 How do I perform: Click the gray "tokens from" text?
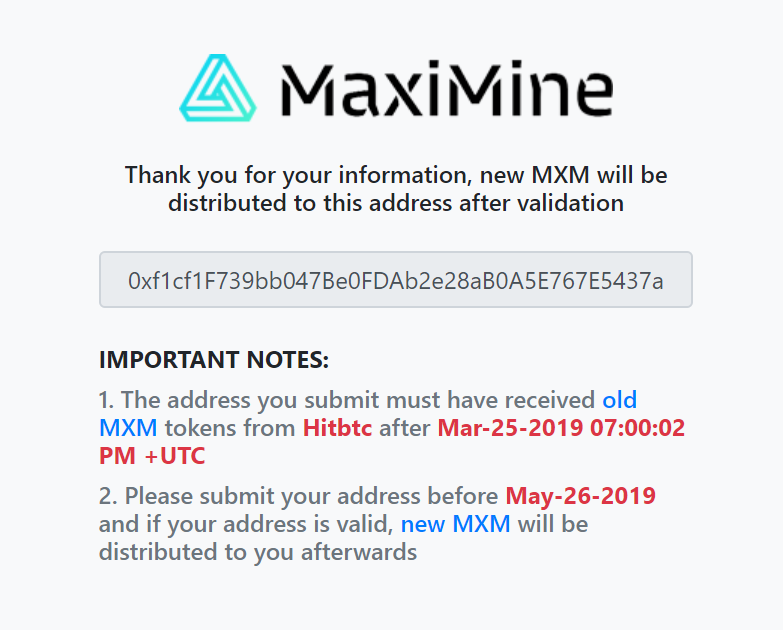[230, 428]
